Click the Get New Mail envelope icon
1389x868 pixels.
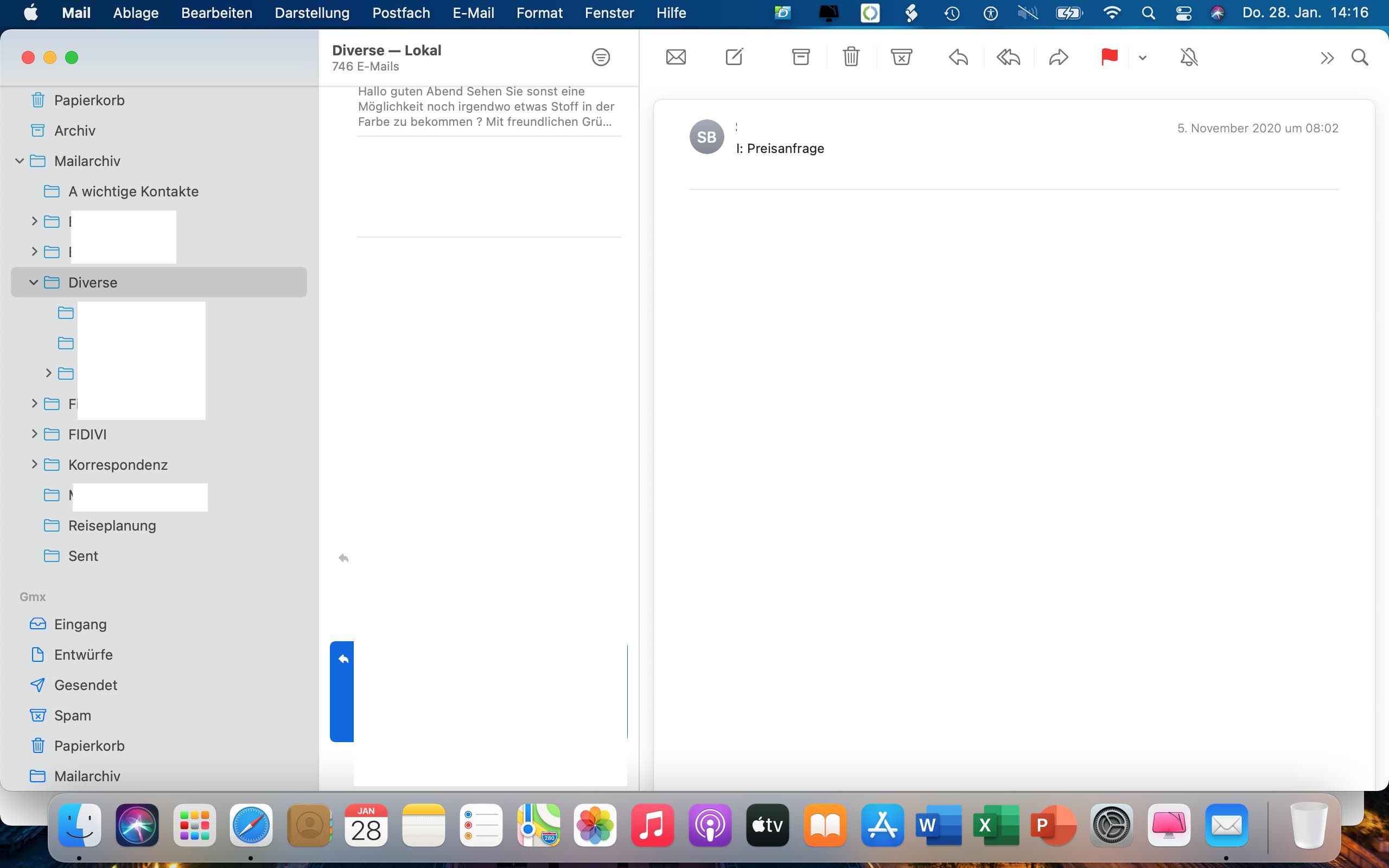coord(676,58)
